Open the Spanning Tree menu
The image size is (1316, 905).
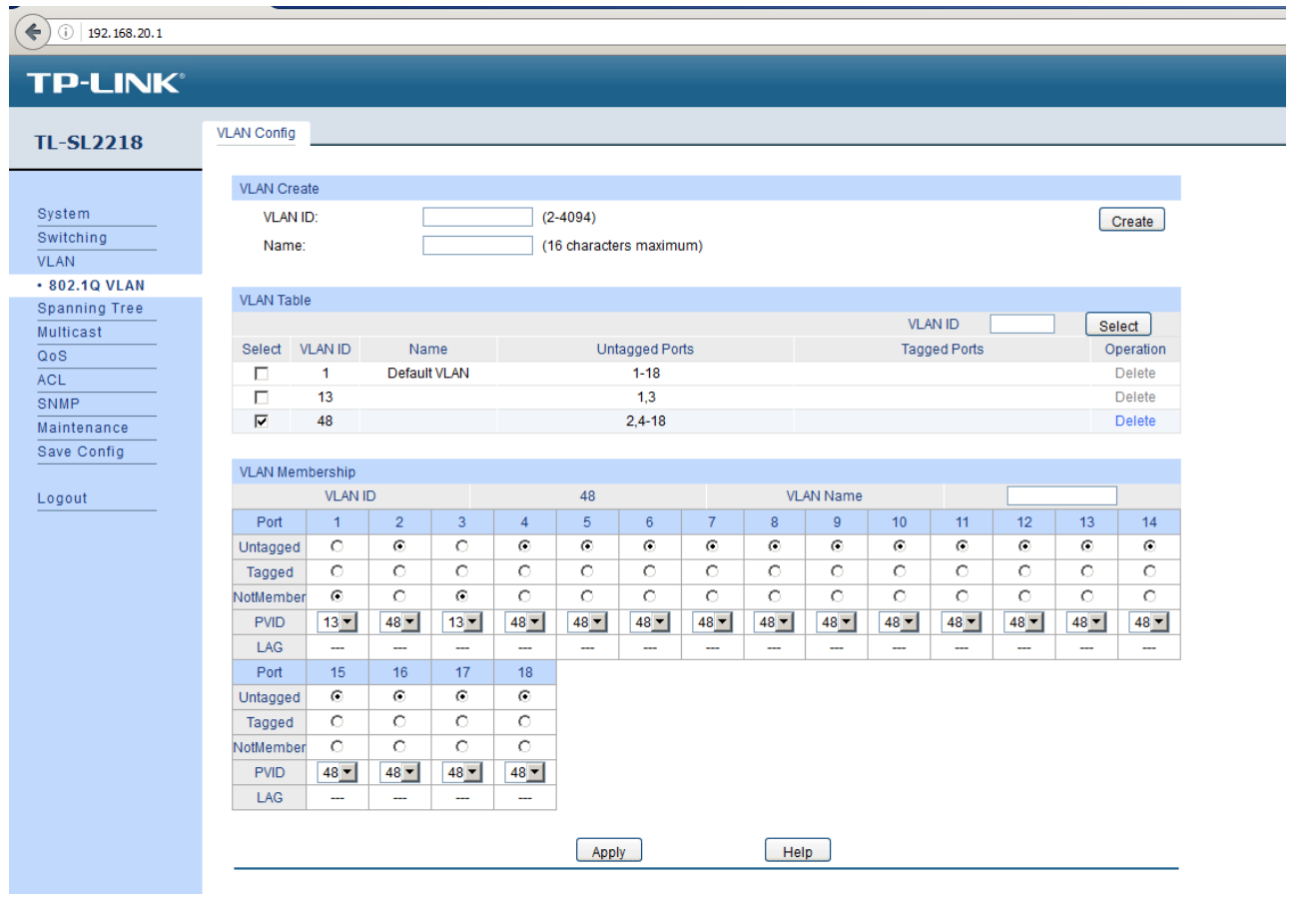coord(91,309)
